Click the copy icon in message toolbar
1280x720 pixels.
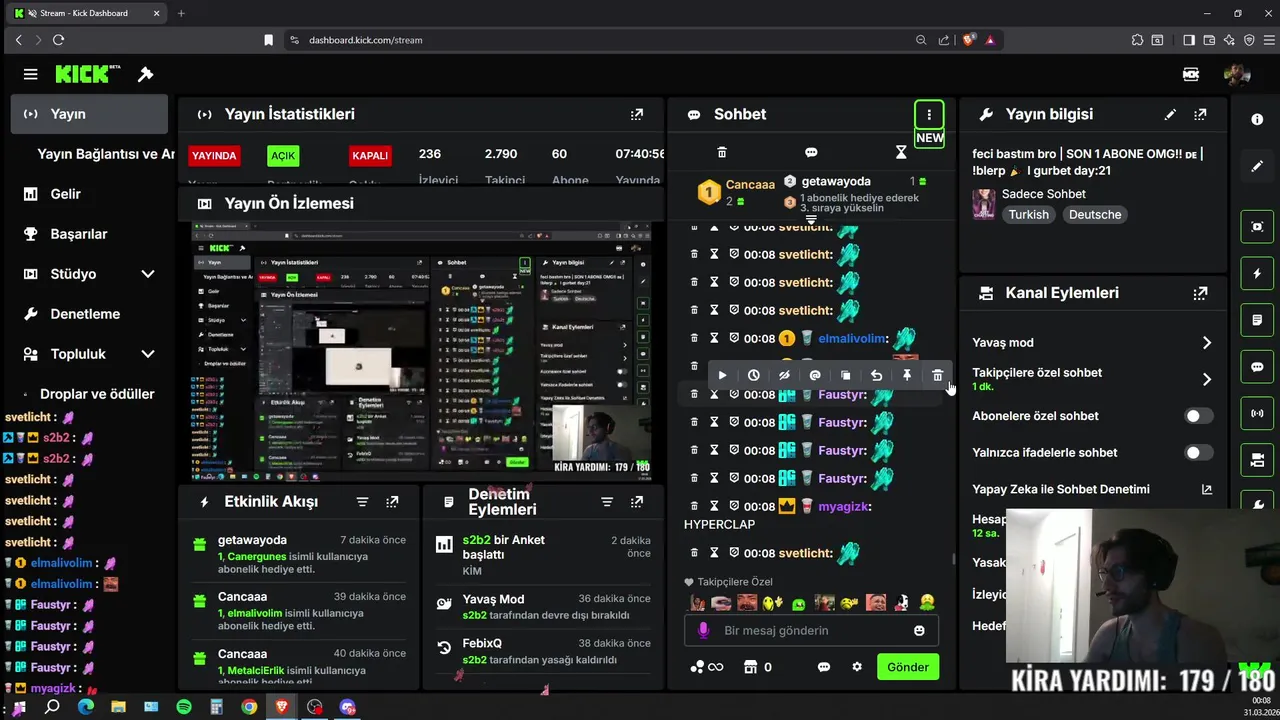(x=845, y=375)
